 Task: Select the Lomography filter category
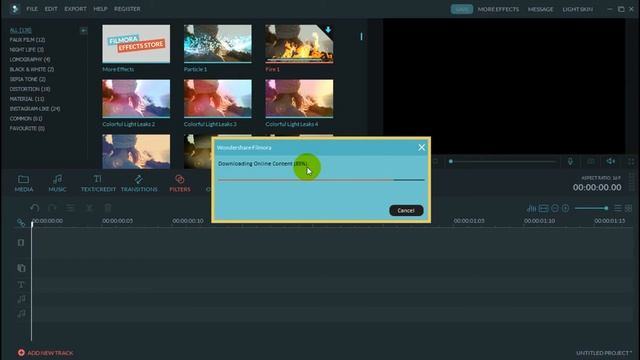(x=30, y=60)
